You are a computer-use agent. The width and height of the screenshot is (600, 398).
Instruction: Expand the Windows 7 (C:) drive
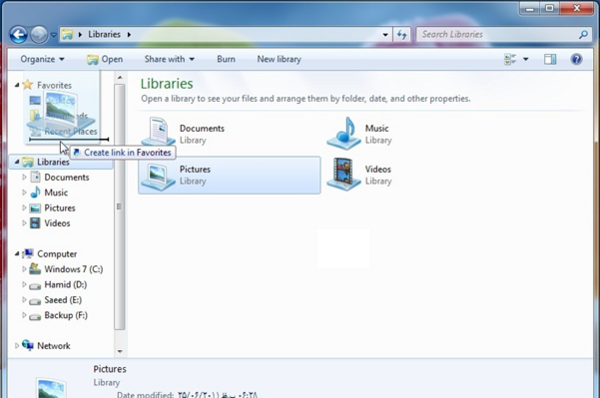[x=24, y=269]
